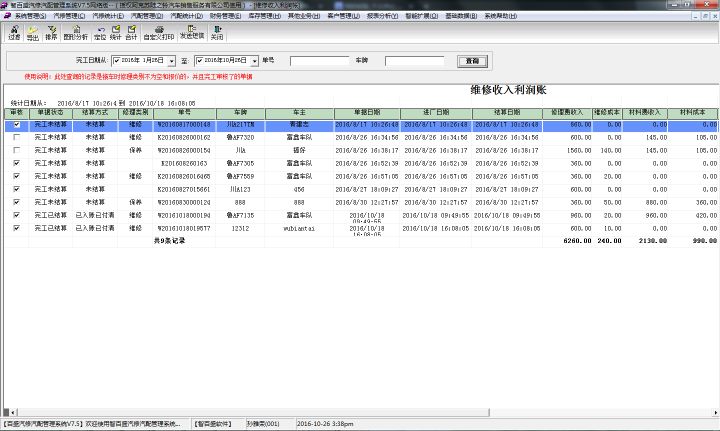Focus the 车牌 license plate input field
This screenshot has height=431, width=720.
[x=415, y=61]
